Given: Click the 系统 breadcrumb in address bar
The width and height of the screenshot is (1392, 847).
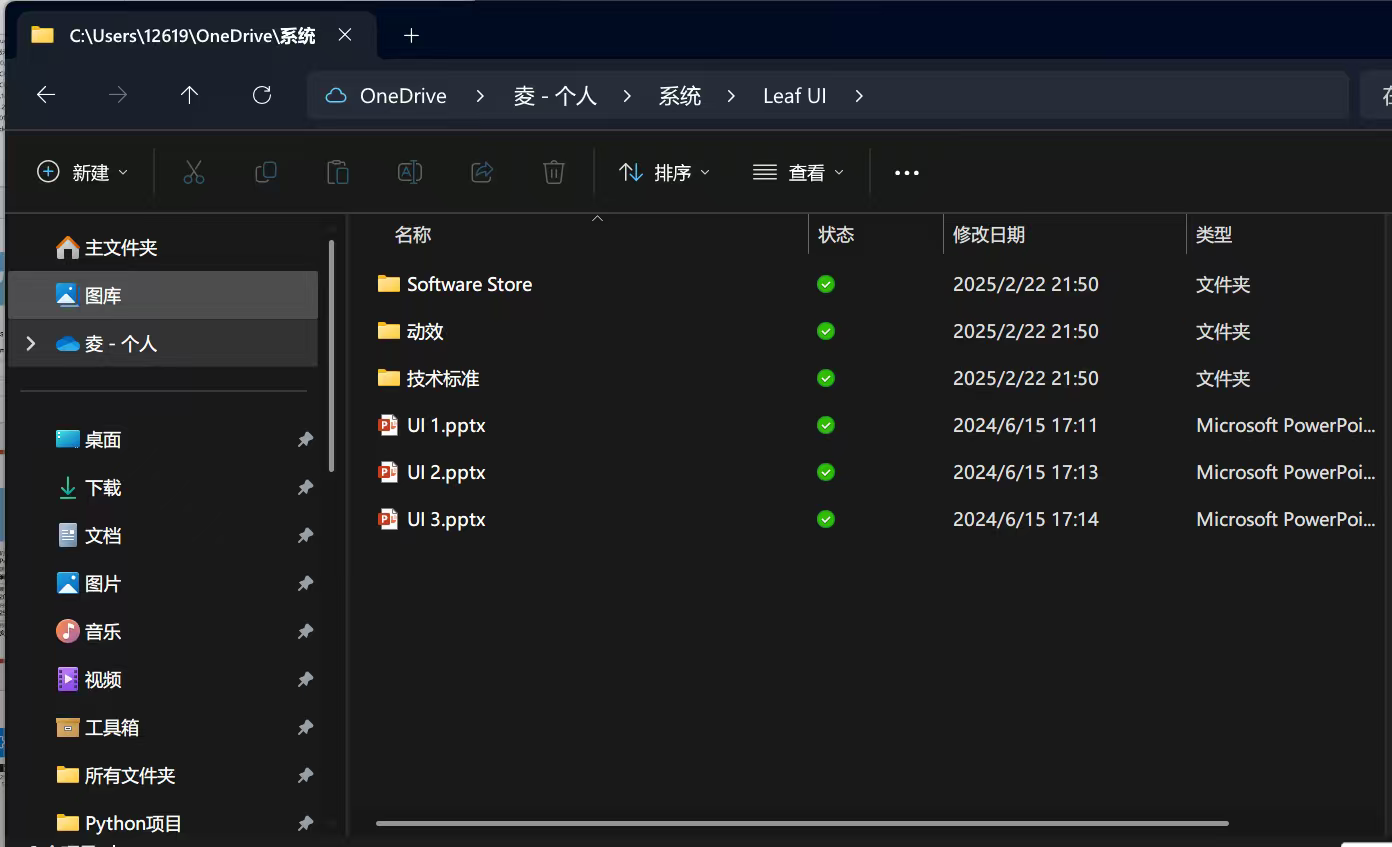Looking at the screenshot, I should click(x=679, y=96).
